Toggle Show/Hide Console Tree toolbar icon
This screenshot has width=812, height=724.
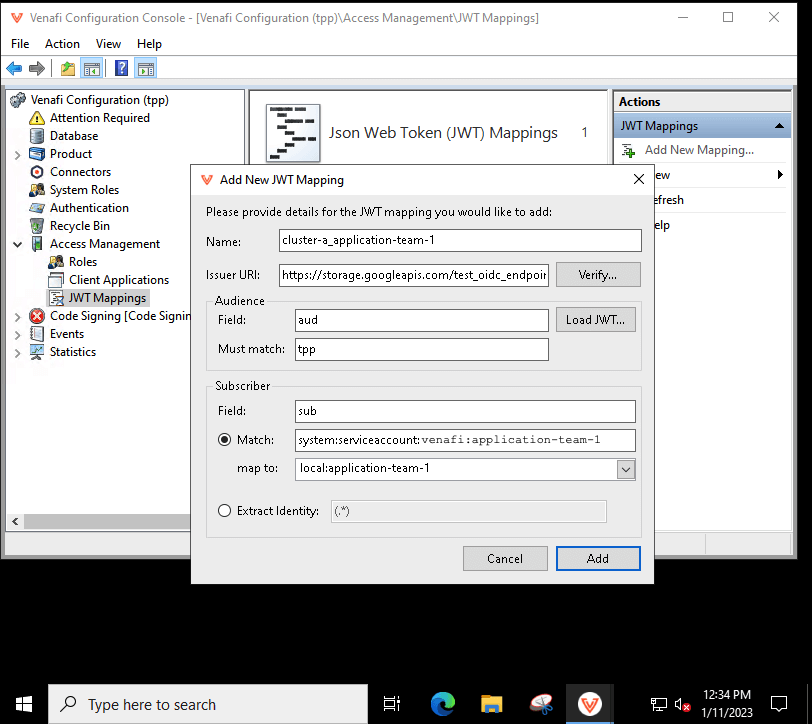point(92,68)
